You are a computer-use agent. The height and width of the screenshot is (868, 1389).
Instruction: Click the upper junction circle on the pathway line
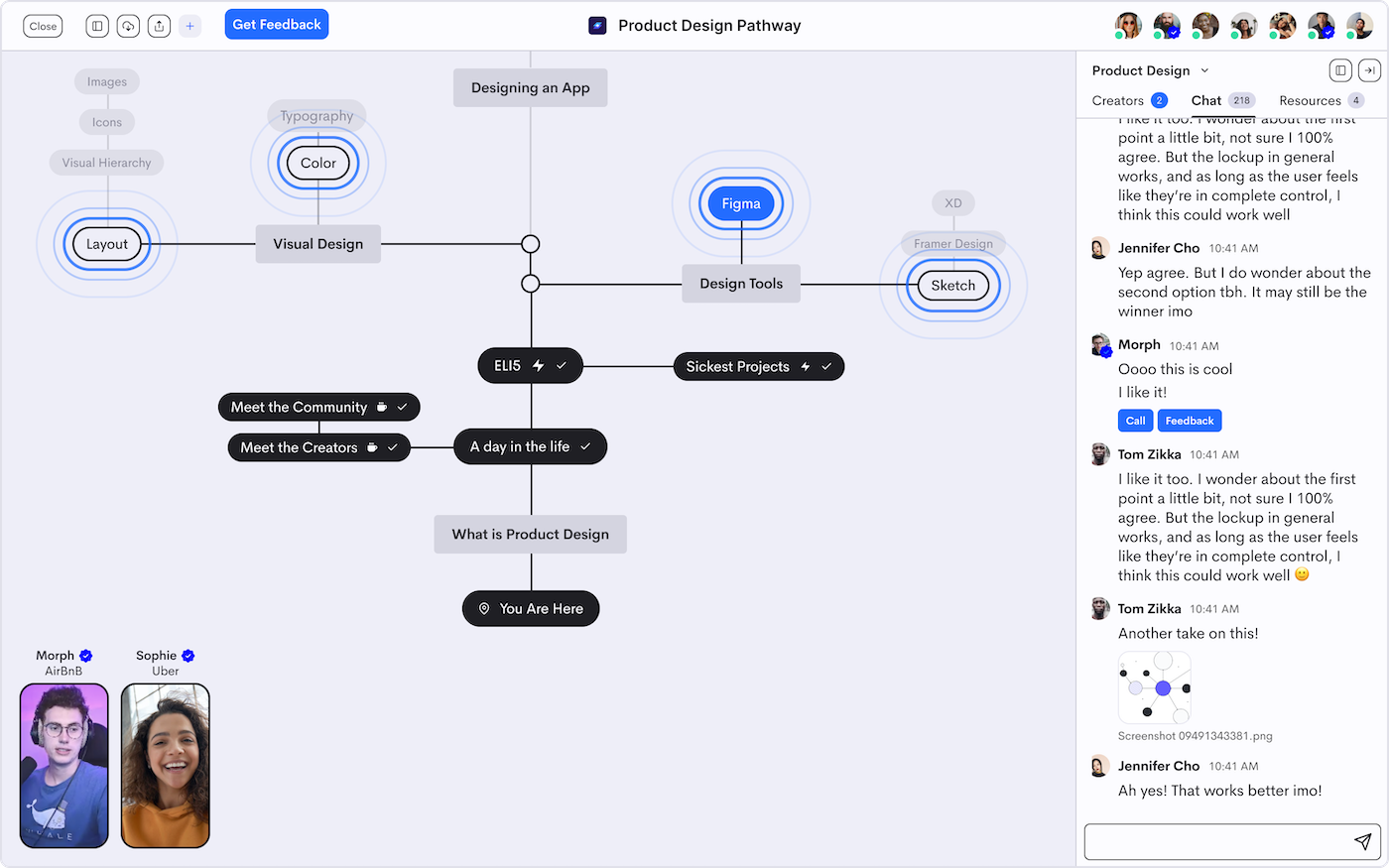tap(531, 244)
